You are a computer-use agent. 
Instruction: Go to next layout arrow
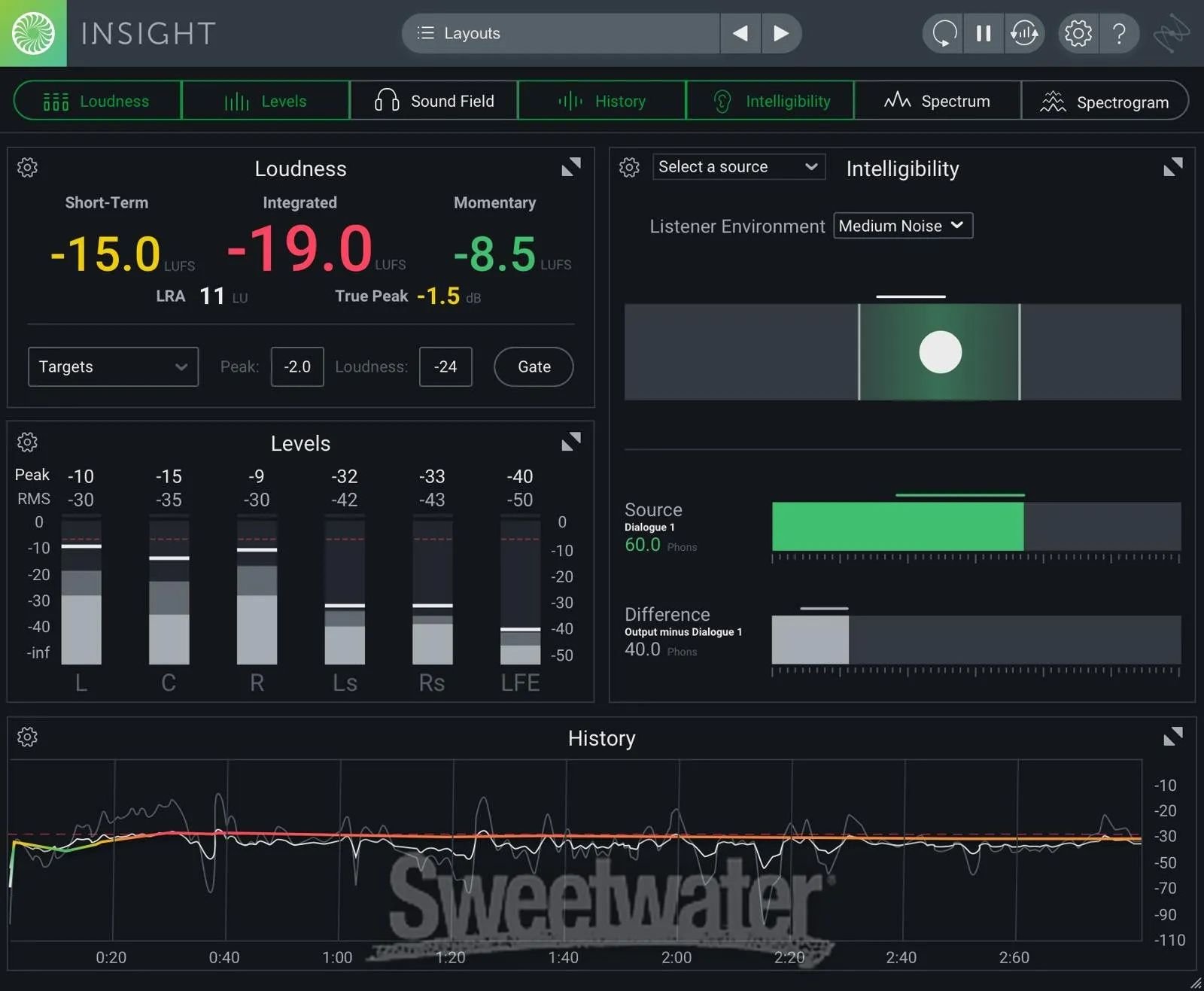pyautogui.click(x=781, y=33)
